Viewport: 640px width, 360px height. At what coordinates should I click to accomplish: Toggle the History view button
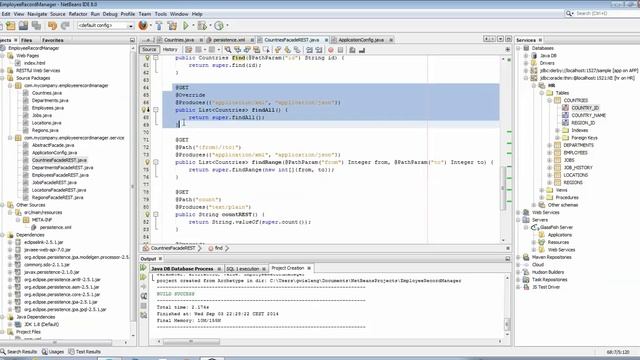point(170,50)
